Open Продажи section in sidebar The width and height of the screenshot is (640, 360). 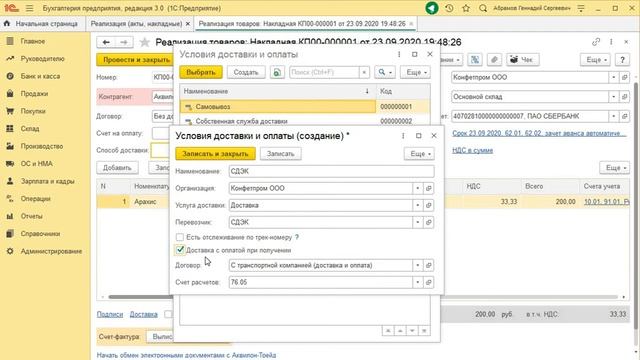coord(34,94)
